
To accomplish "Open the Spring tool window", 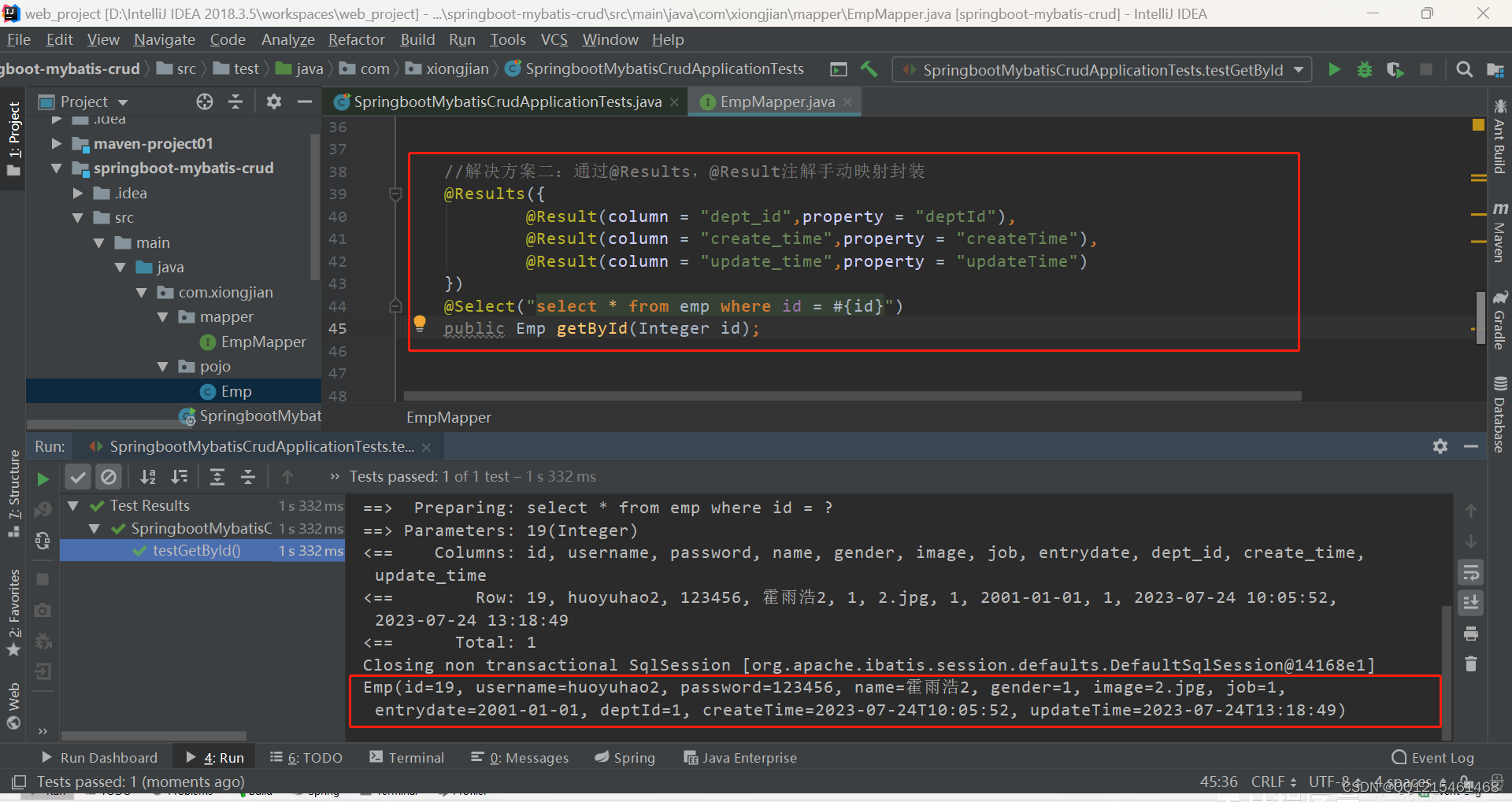I will (x=625, y=757).
